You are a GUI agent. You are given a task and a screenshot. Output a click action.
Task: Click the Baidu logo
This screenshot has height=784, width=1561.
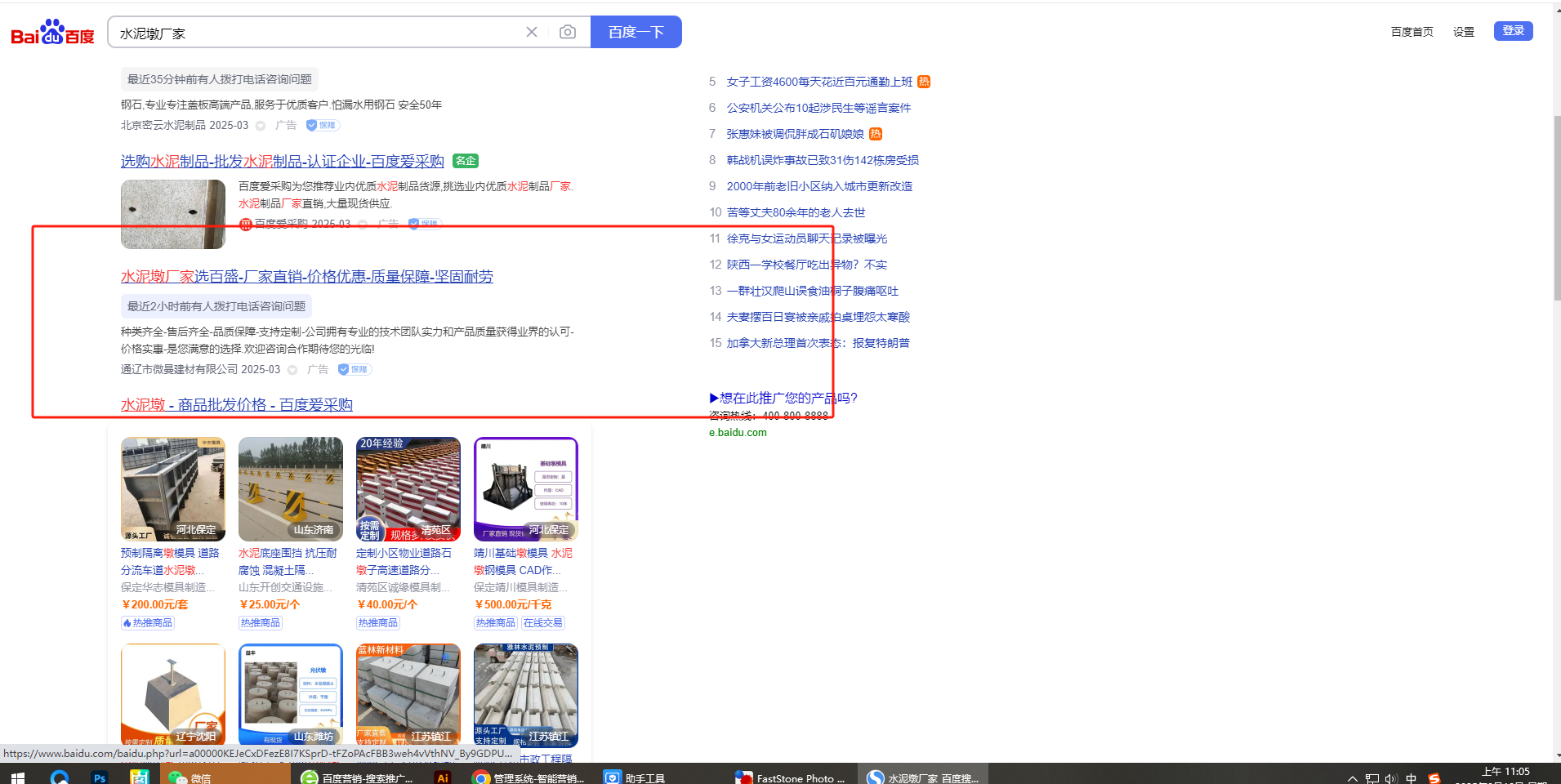coord(52,33)
